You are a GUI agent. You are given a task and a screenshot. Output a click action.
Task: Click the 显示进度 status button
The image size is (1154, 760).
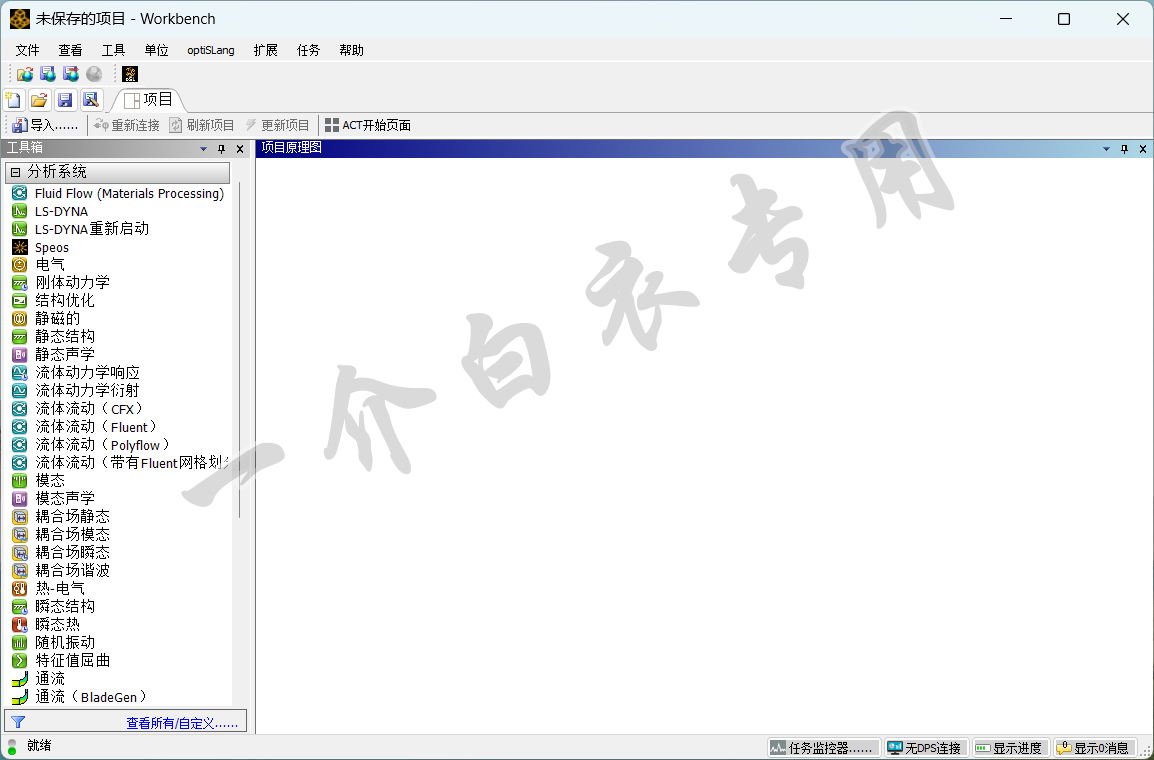(x=1010, y=747)
